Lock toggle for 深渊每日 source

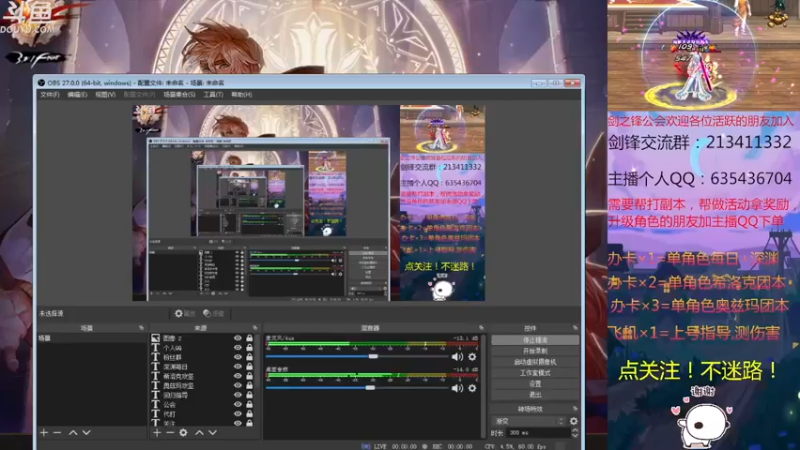pos(249,366)
